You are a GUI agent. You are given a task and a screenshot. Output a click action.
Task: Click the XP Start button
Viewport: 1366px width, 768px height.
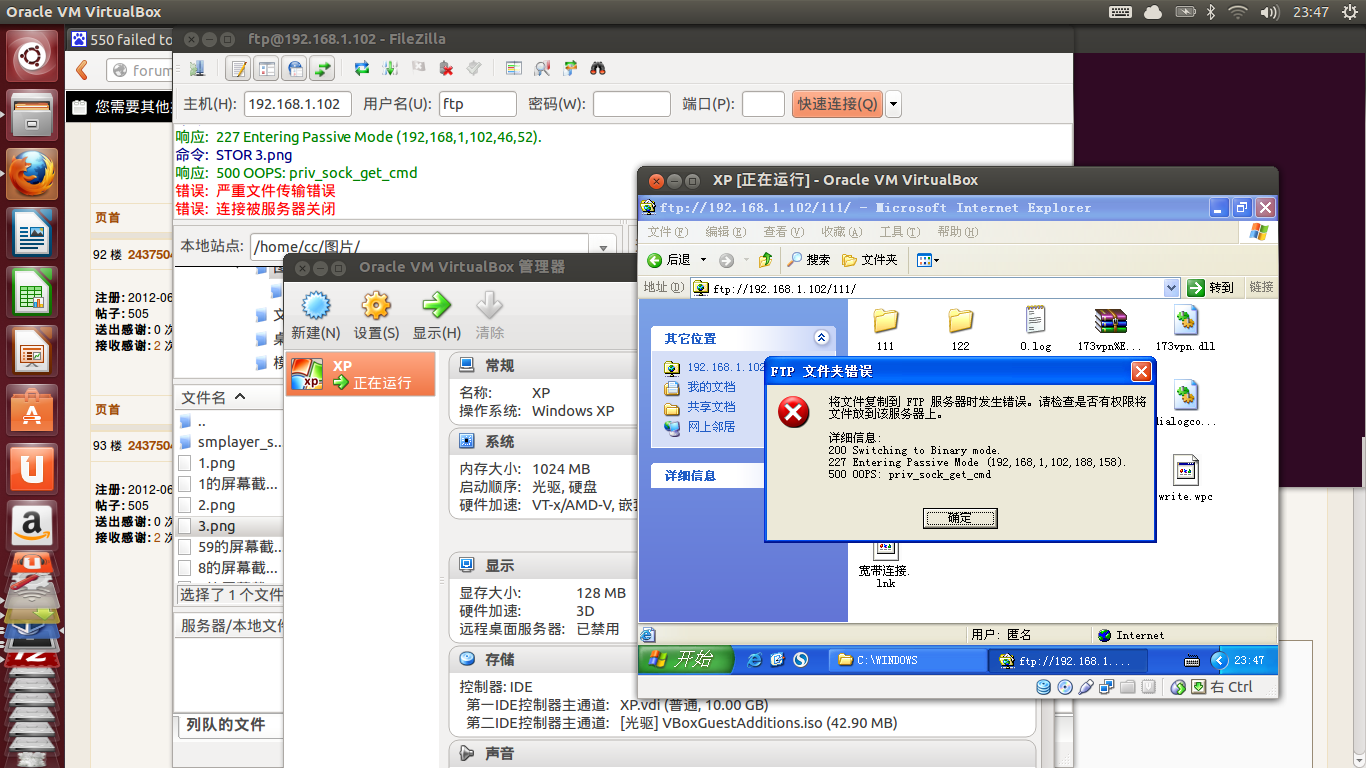pos(686,660)
